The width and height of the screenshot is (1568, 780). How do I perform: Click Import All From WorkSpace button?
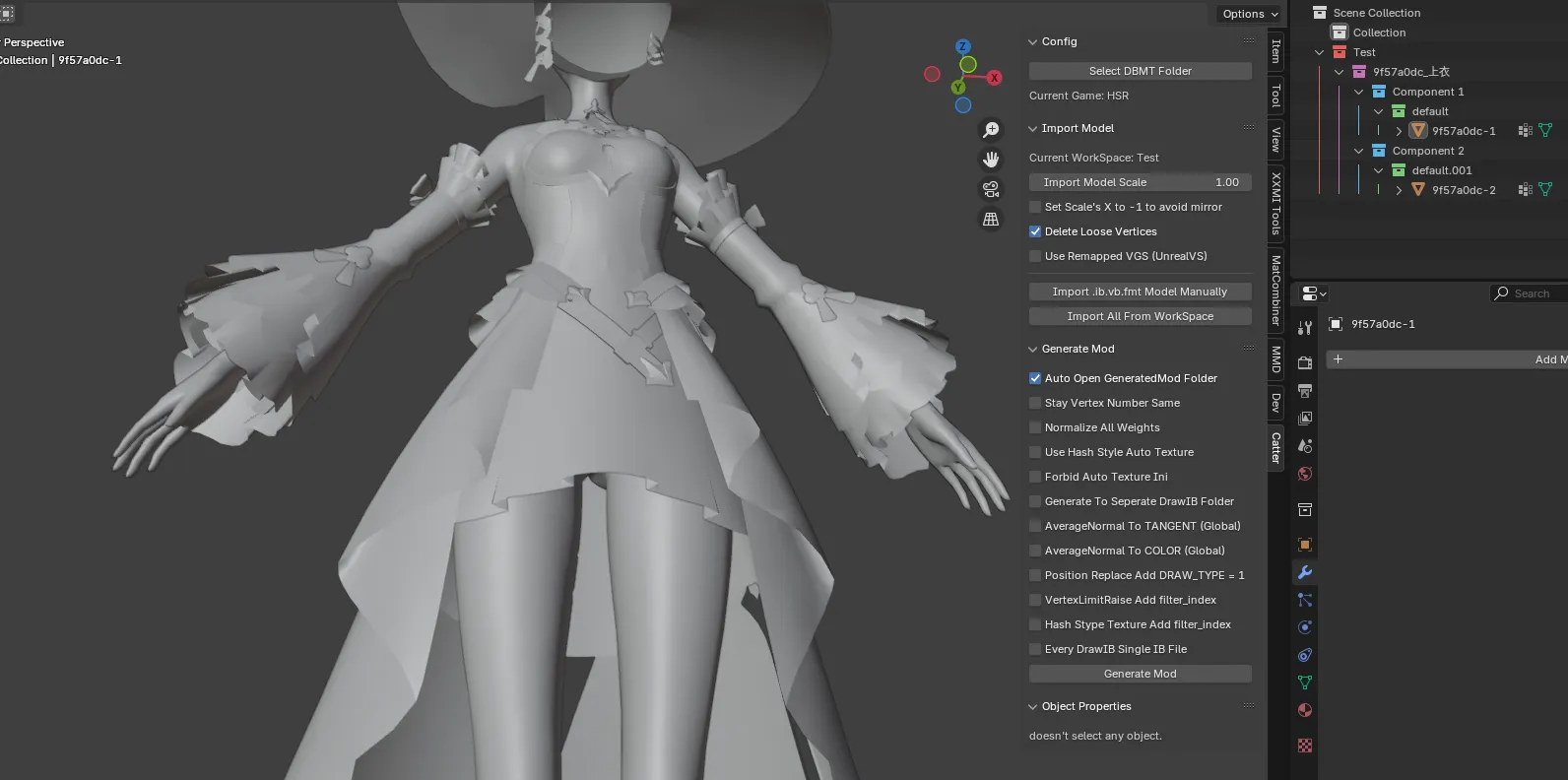1141,316
